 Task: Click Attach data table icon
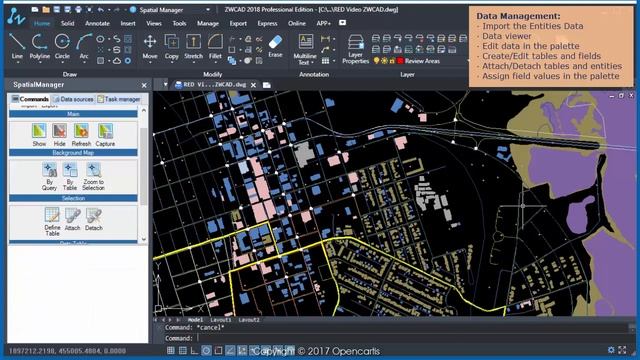[x=73, y=219]
